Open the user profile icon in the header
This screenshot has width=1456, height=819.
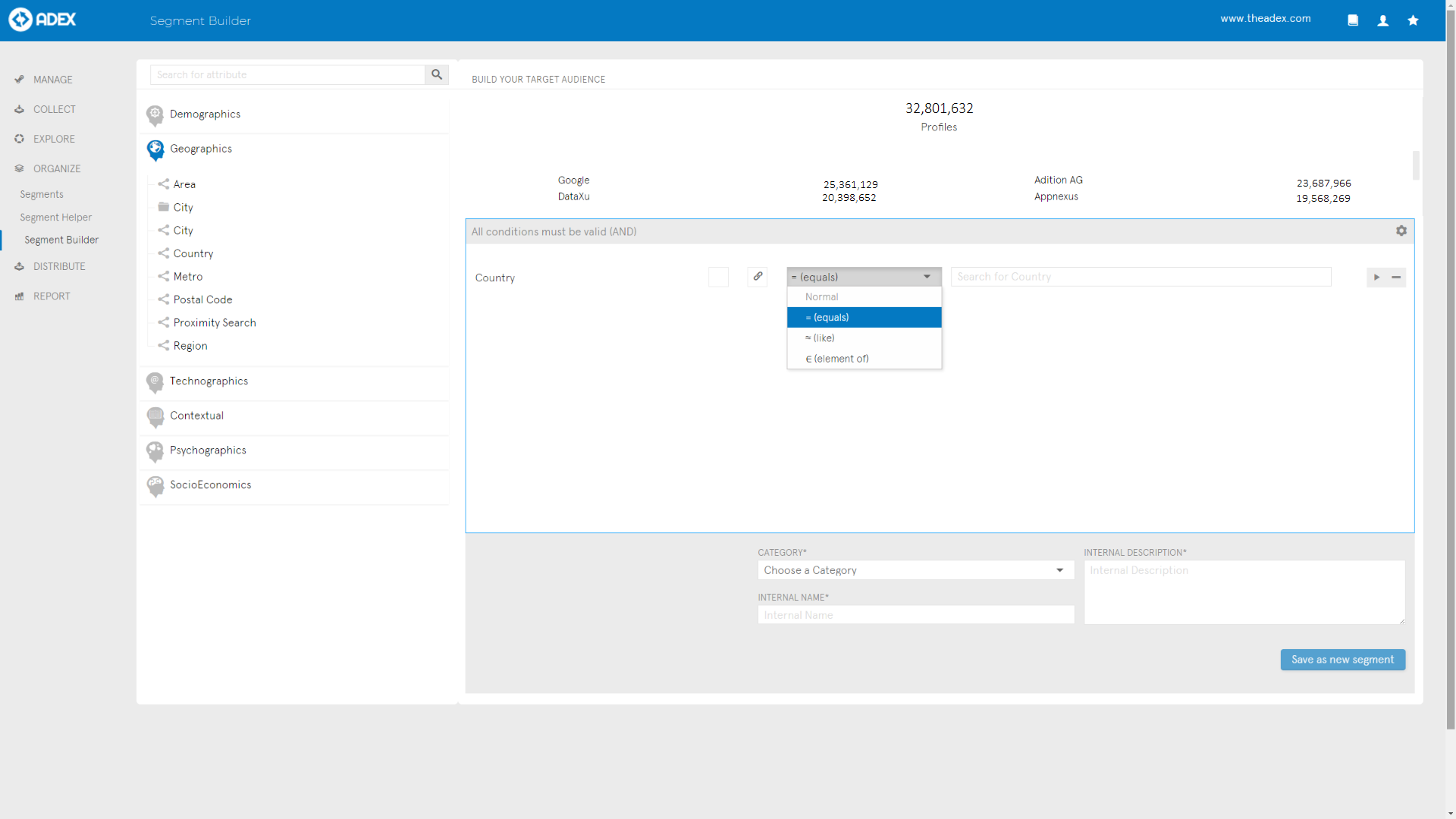pos(1383,20)
